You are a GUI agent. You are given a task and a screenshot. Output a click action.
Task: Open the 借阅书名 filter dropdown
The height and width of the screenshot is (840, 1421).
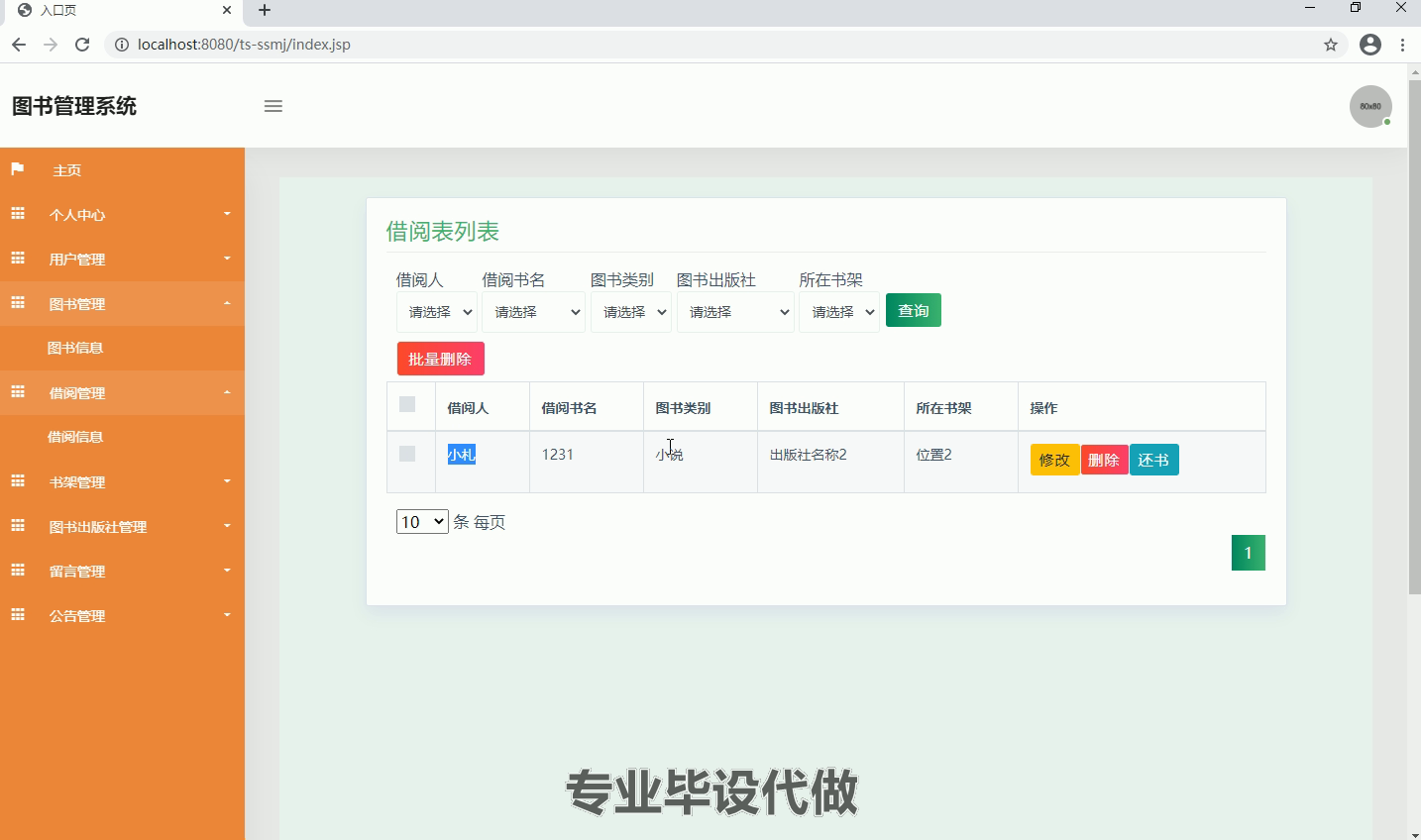tap(533, 312)
